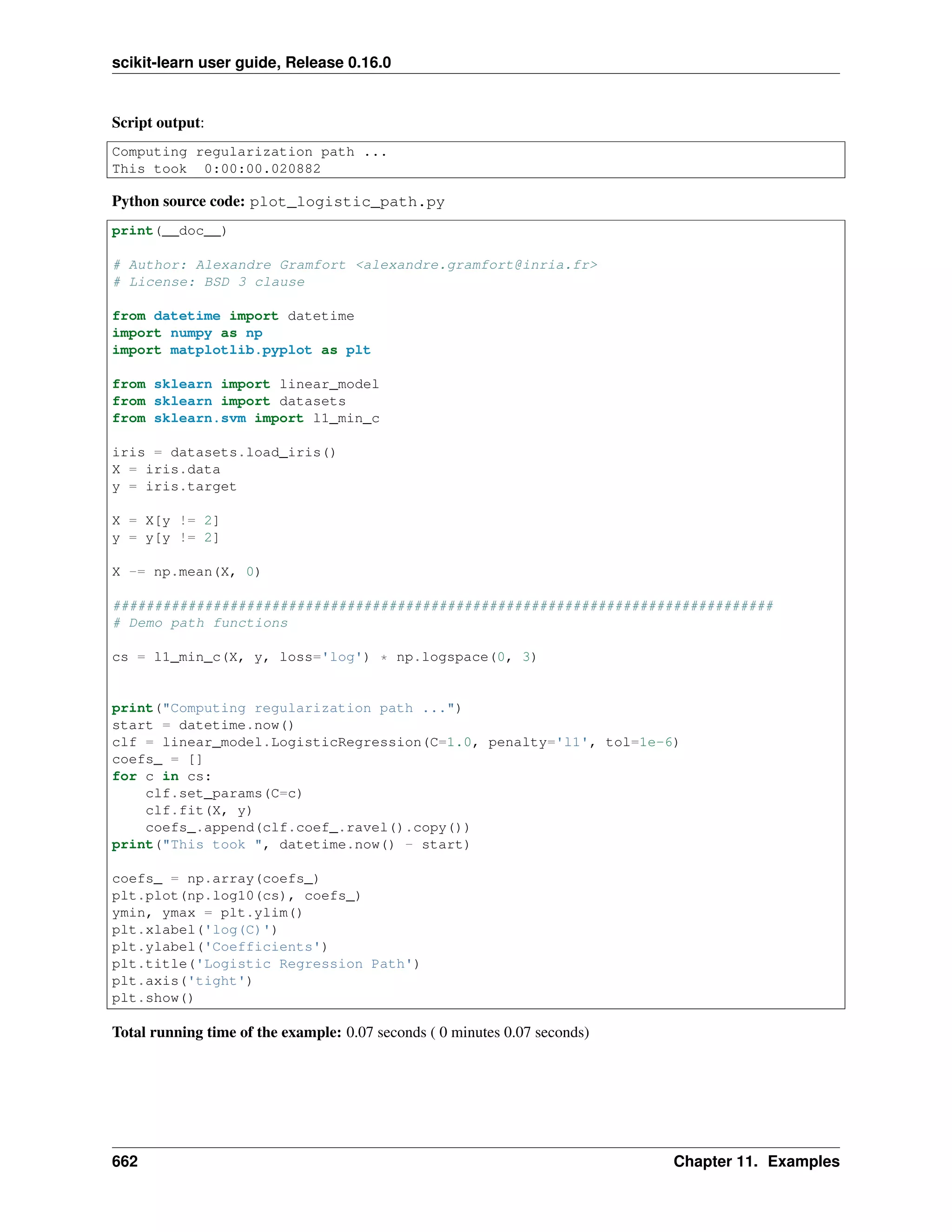Image resolution: width=952 pixels, height=1232 pixels.
Task: Click 'Total running time of the example' text
Action: pos(227,1032)
